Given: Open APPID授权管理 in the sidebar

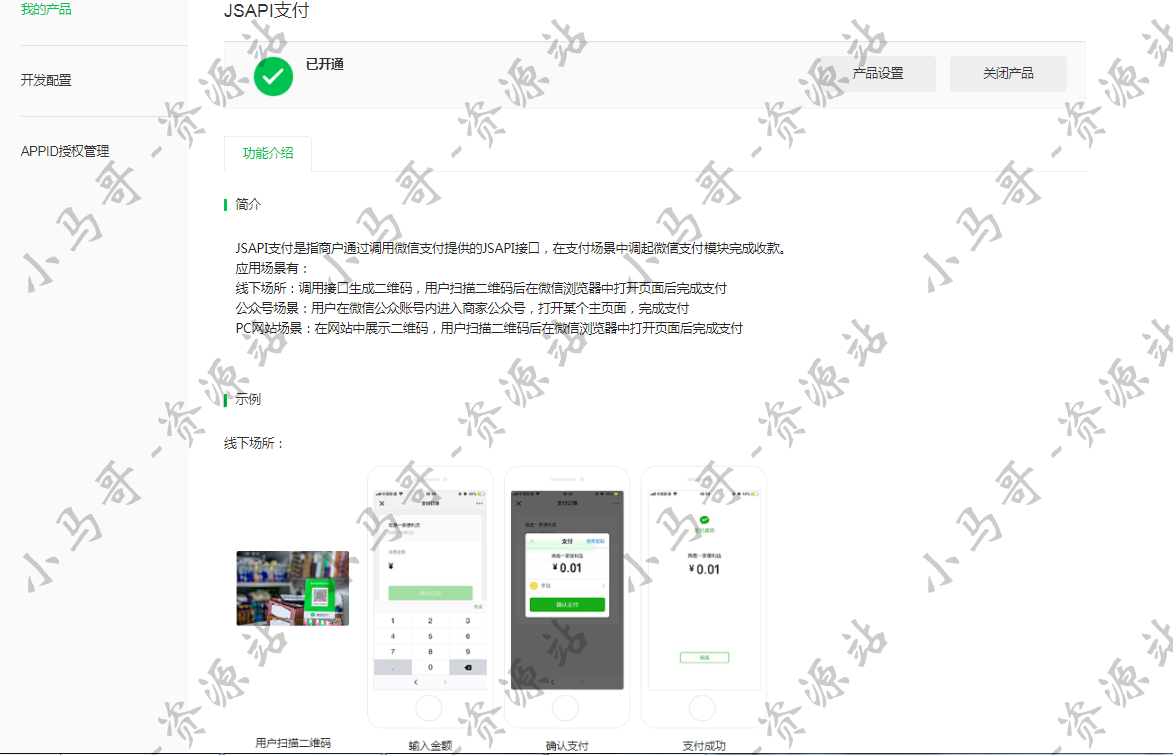Looking at the screenshot, I should click(65, 151).
